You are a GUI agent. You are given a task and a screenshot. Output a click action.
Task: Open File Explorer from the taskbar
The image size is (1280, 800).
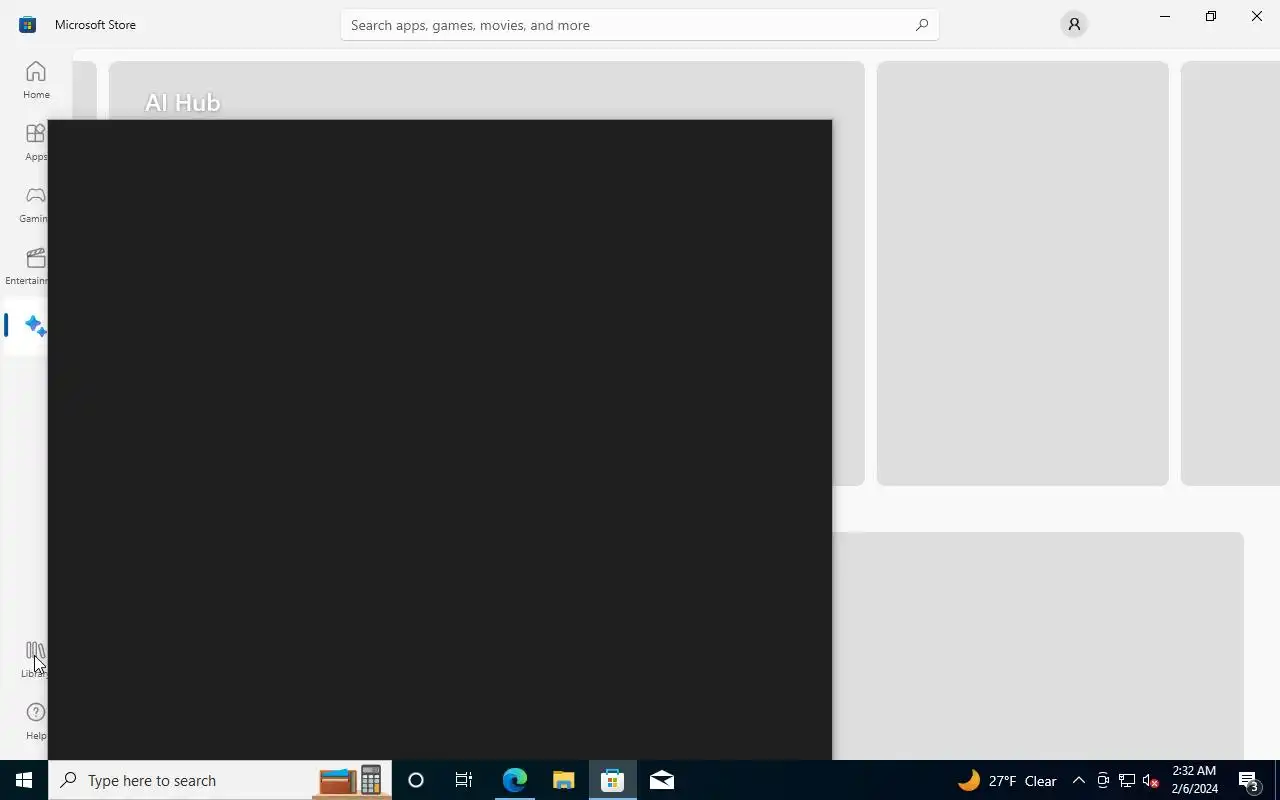pos(564,780)
